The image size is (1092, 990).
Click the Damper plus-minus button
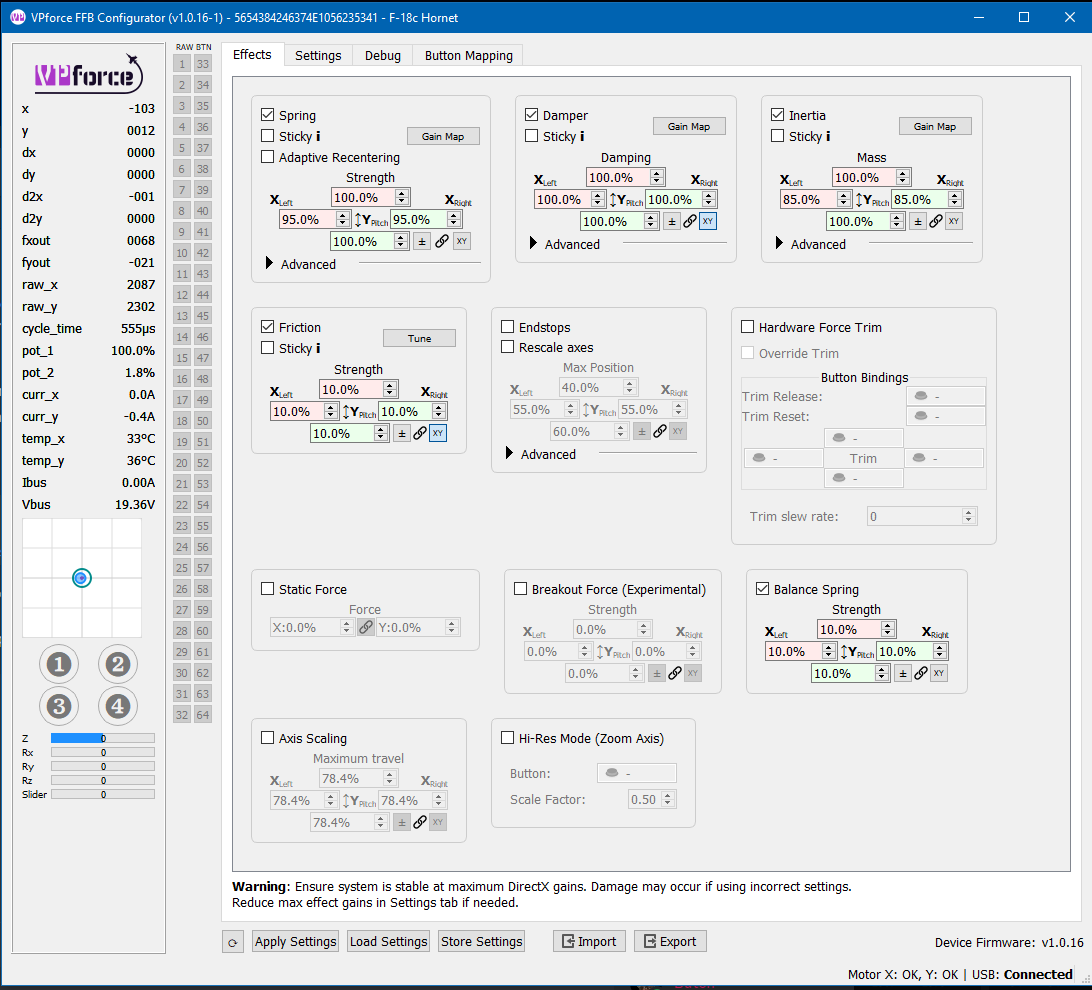[x=671, y=221]
